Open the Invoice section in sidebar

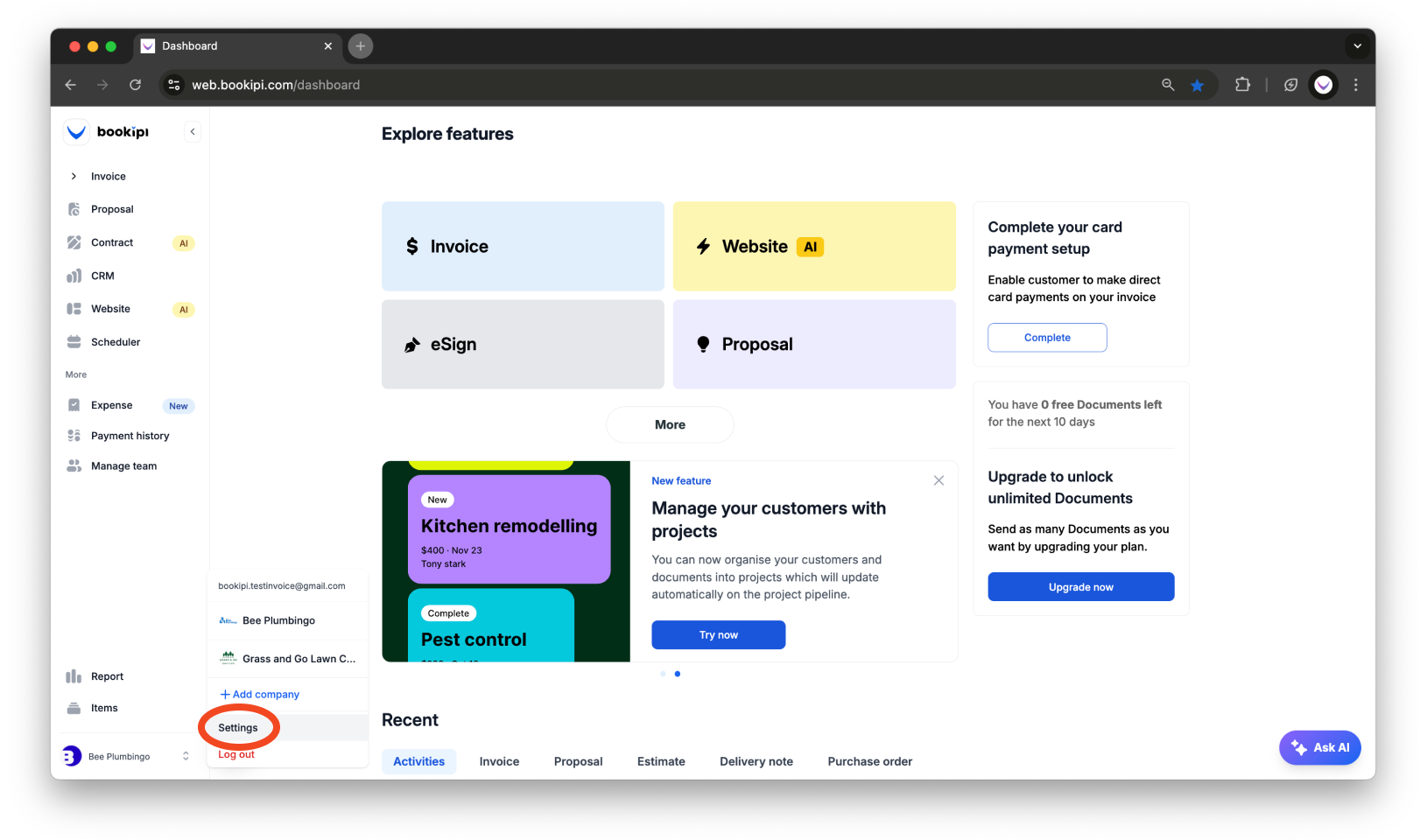(x=108, y=176)
